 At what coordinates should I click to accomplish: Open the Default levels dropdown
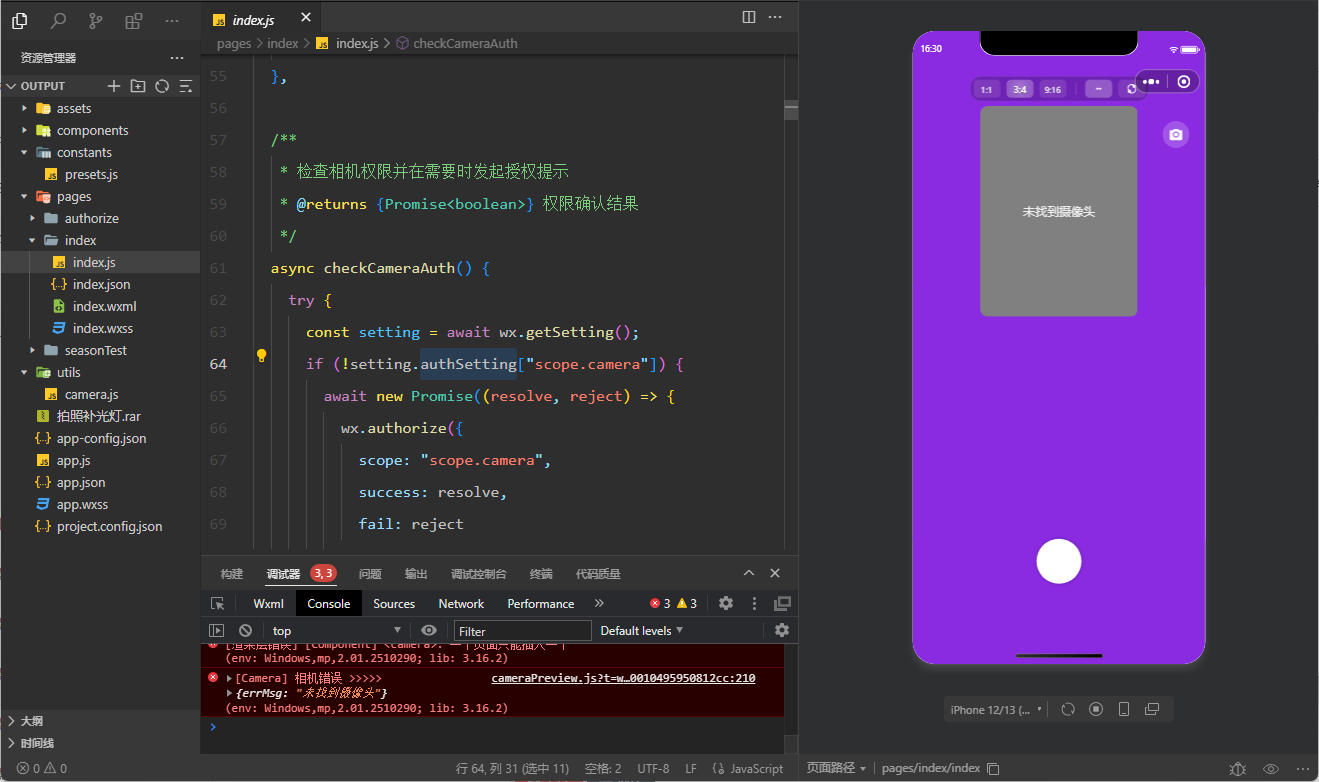pyautogui.click(x=641, y=630)
